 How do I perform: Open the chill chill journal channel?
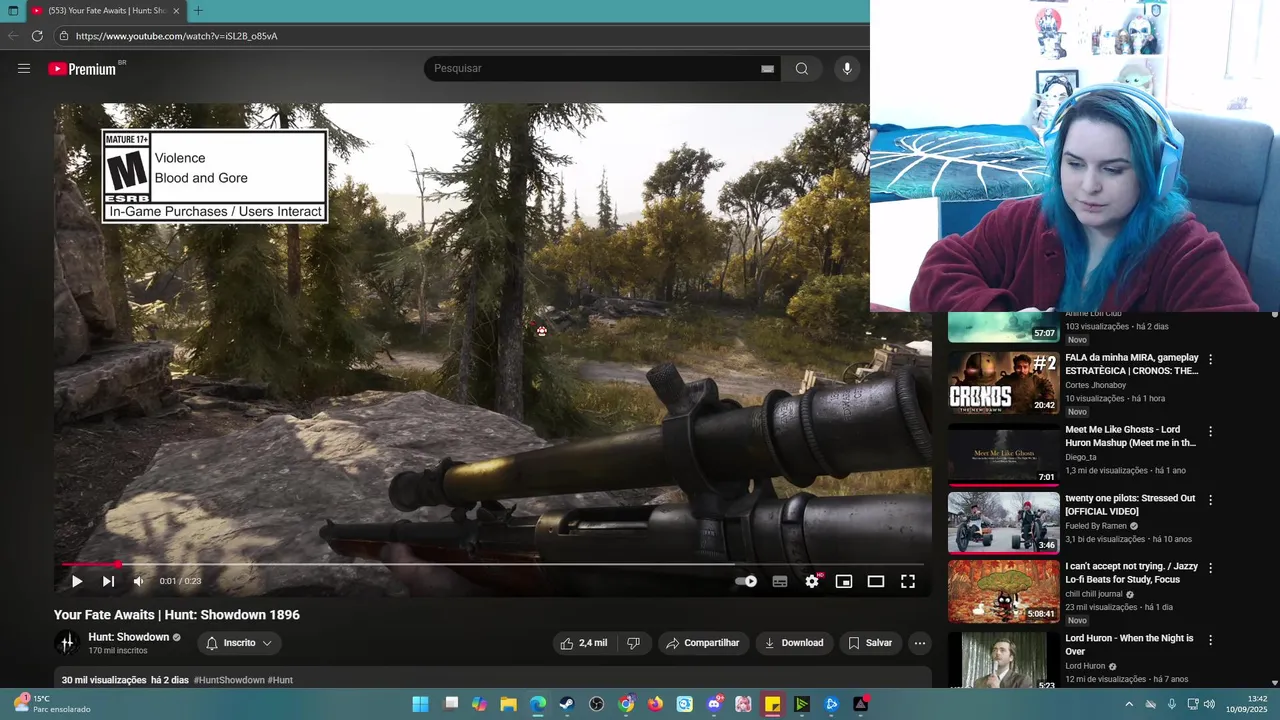coord(1096,594)
